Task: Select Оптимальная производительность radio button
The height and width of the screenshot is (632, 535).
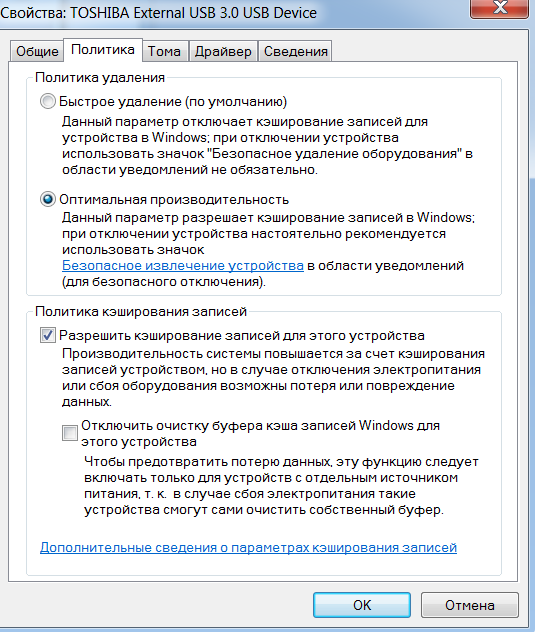Action: pos(48,199)
